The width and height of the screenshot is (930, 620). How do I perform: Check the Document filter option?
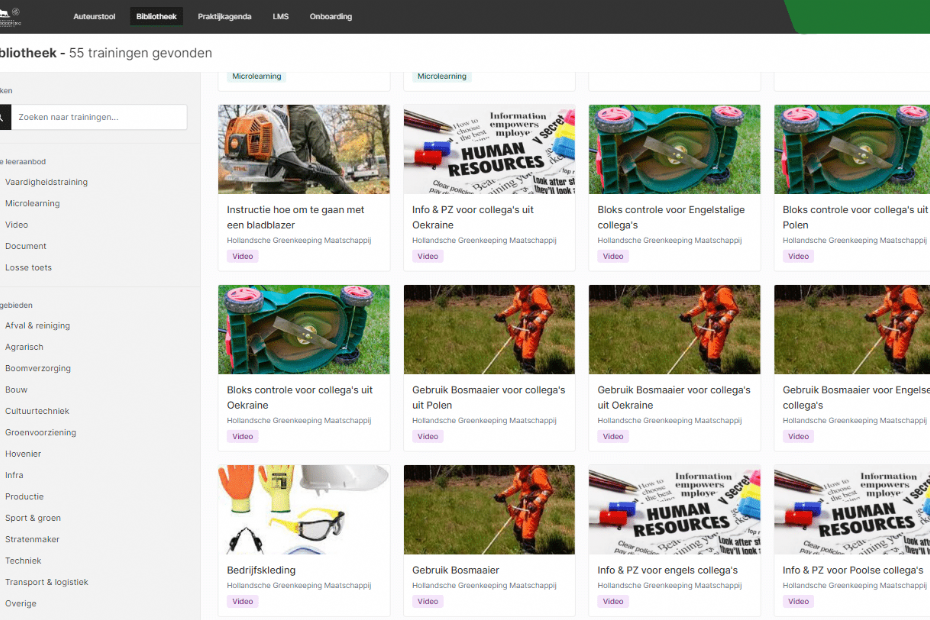coord(26,246)
